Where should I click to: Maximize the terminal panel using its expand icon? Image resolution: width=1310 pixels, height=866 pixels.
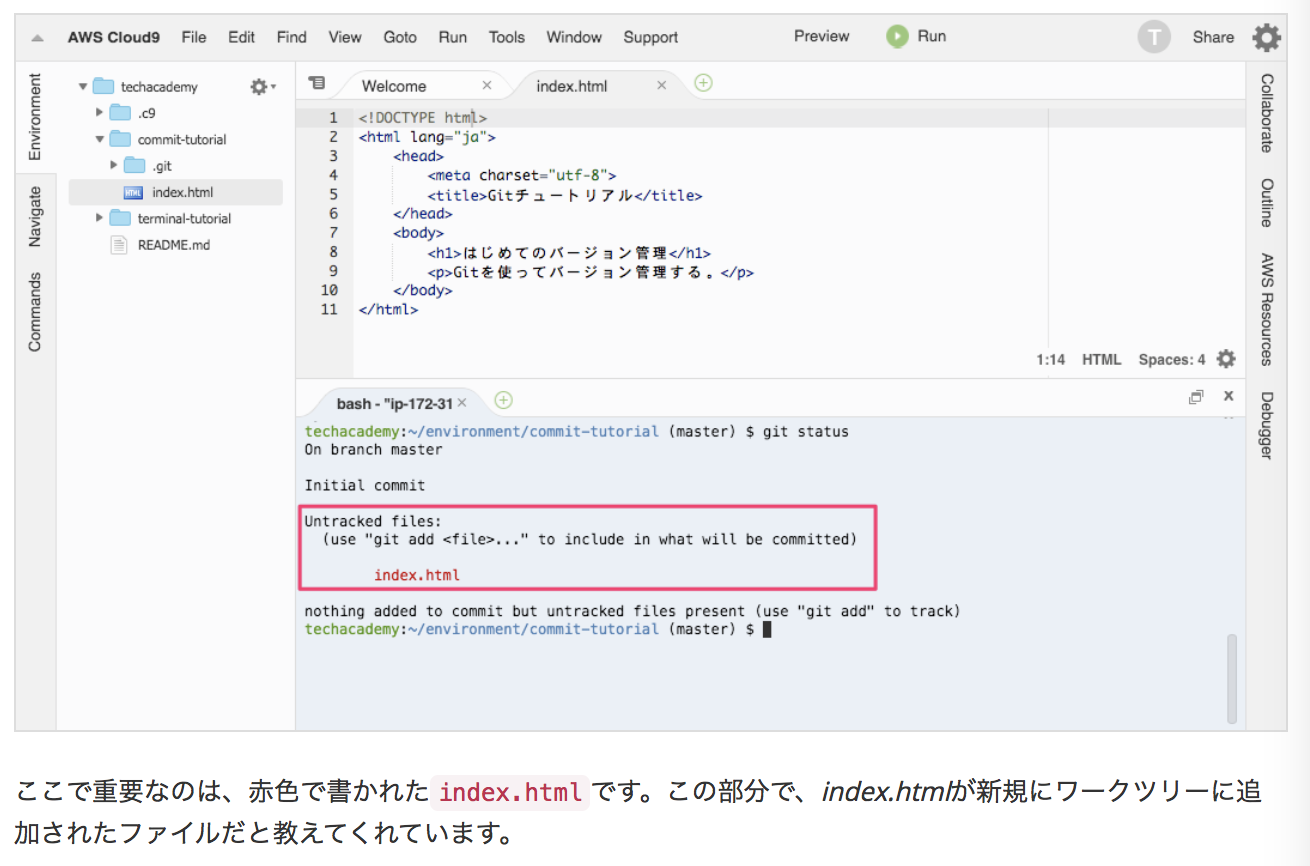click(1196, 396)
